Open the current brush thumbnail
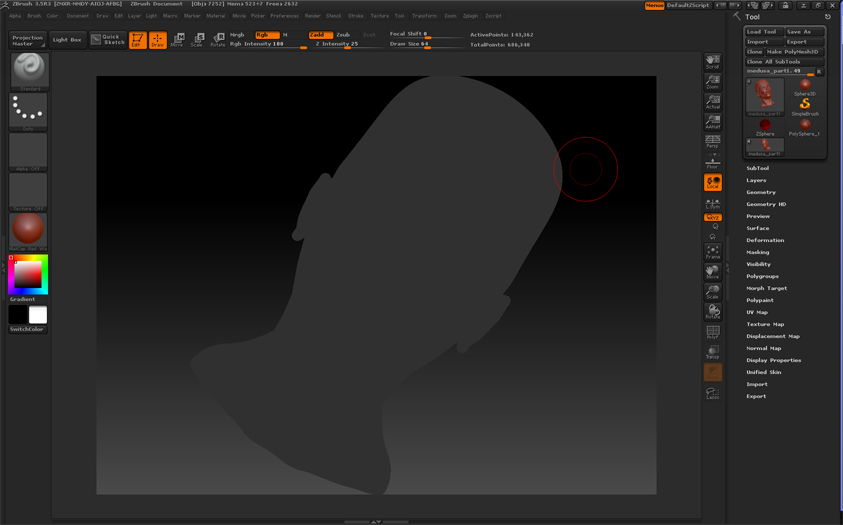 [x=29, y=71]
